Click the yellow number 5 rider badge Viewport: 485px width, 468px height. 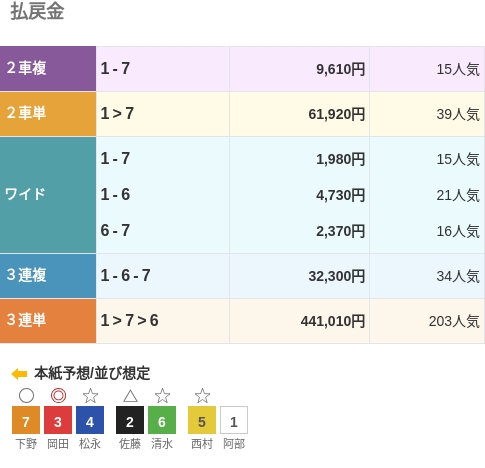tap(202, 420)
